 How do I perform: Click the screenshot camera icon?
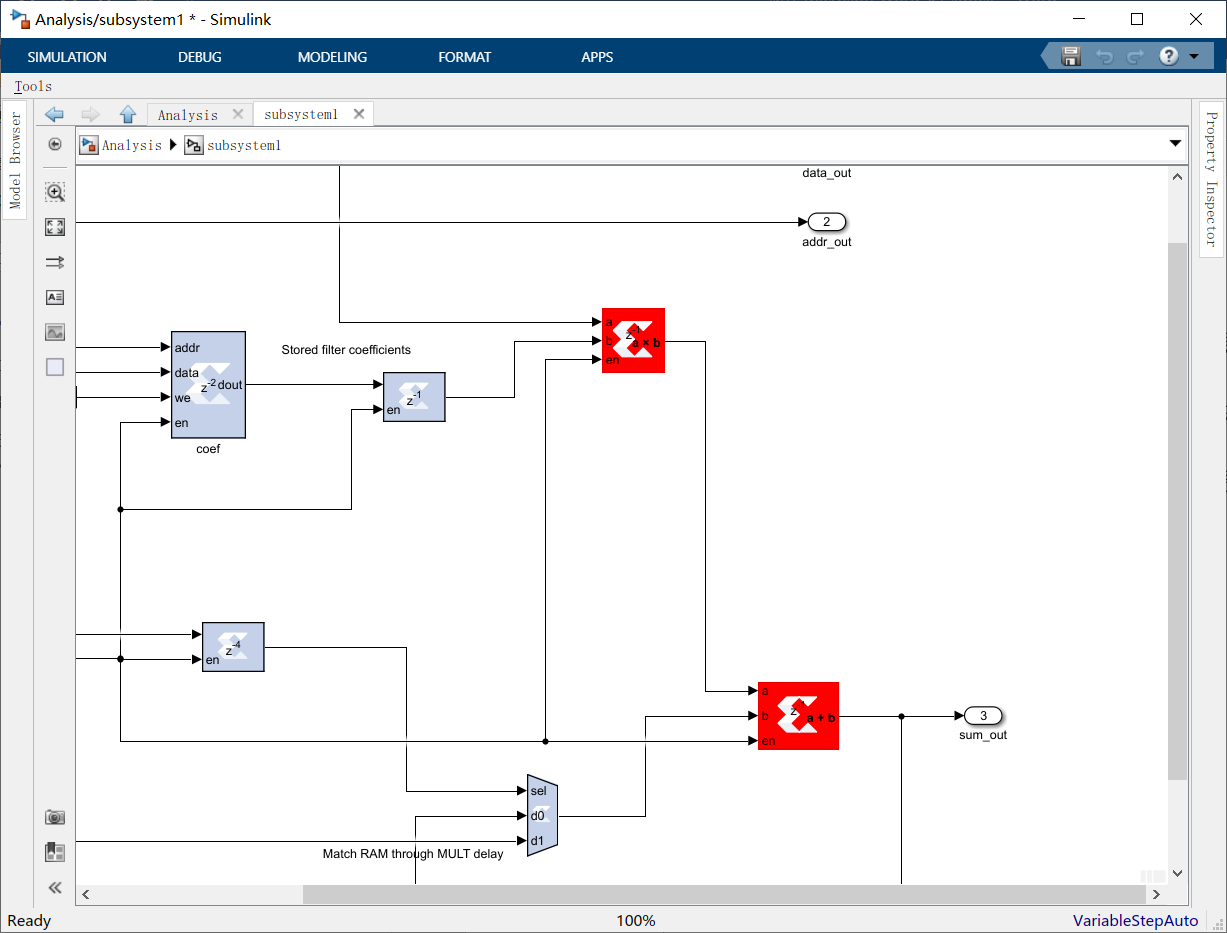[x=55, y=817]
